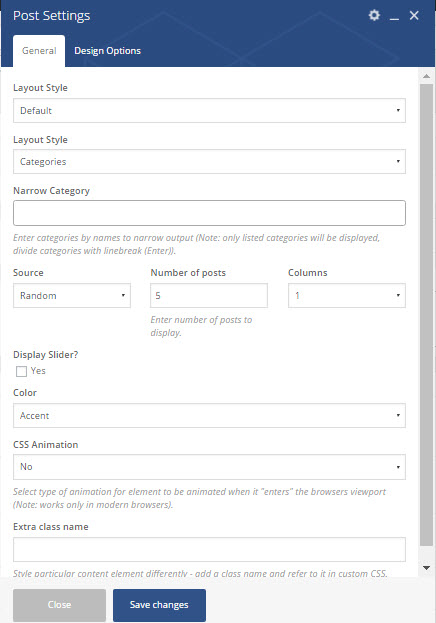This screenshot has height=623, width=436.
Task: Open the Color dropdown set to Accent
Action: (x=209, y=416)
